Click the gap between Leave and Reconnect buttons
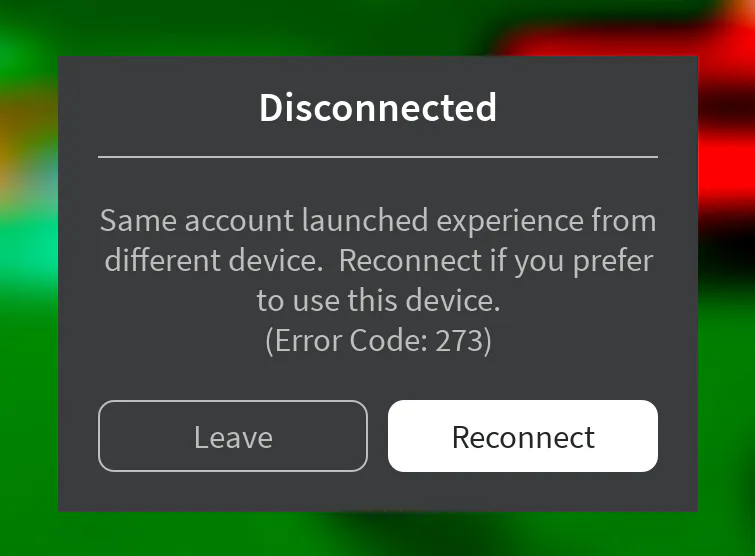Image resolution: width=755 pixels, height=556 pixels. pyautogui.click(x=378, y=436)
